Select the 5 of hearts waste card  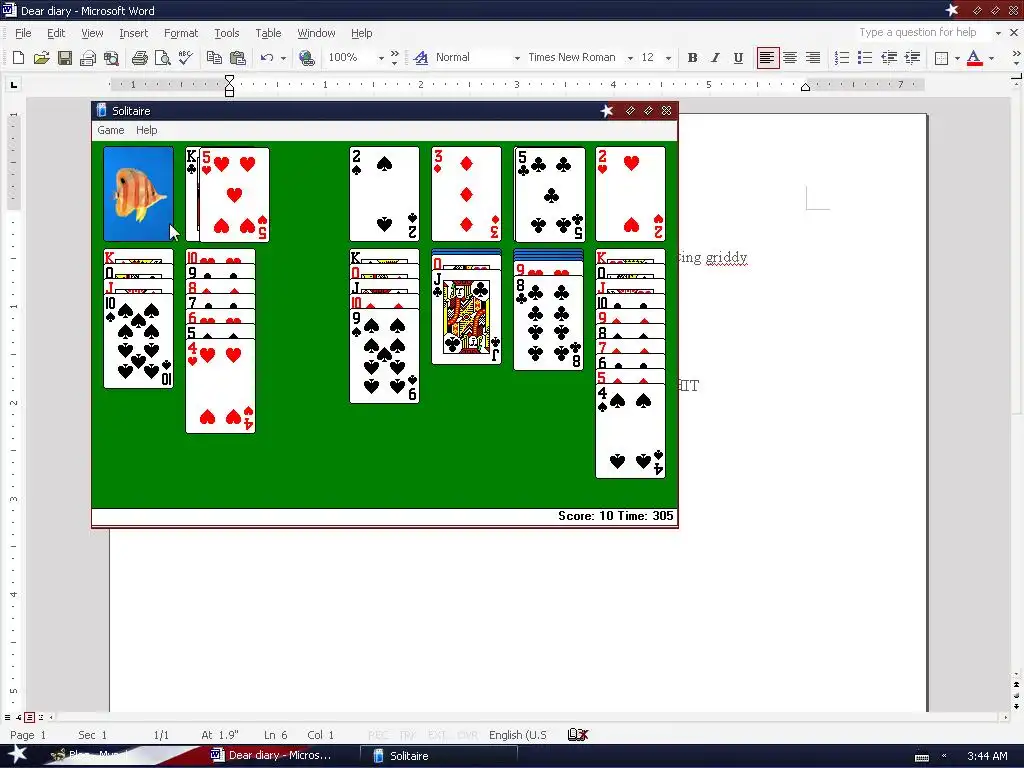point(234,195)
